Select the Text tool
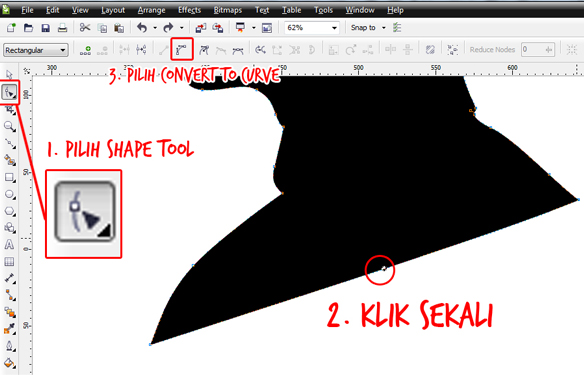This screenshot has width=584, height=375. point(9,245)
